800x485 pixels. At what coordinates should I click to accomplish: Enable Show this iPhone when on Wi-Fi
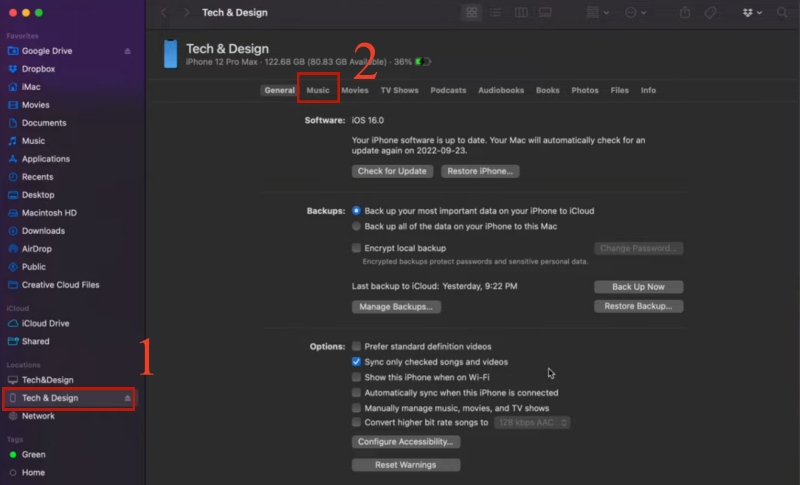(x=356, y=377)
